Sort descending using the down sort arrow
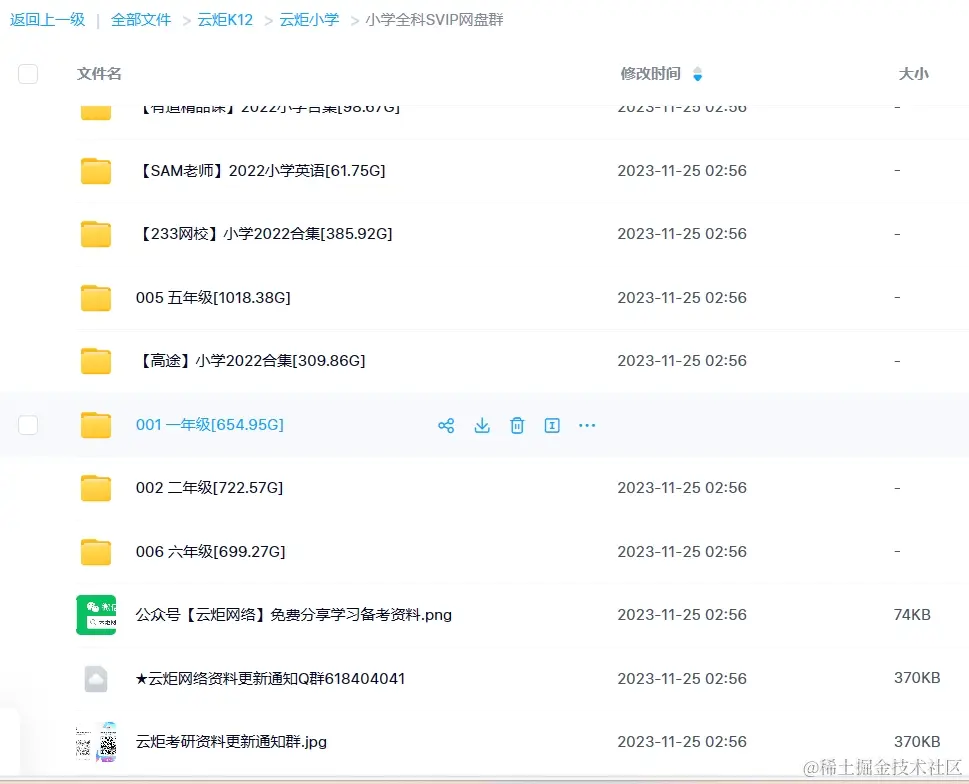The height and width of the screenshot is (784, 969). [699, 79]
